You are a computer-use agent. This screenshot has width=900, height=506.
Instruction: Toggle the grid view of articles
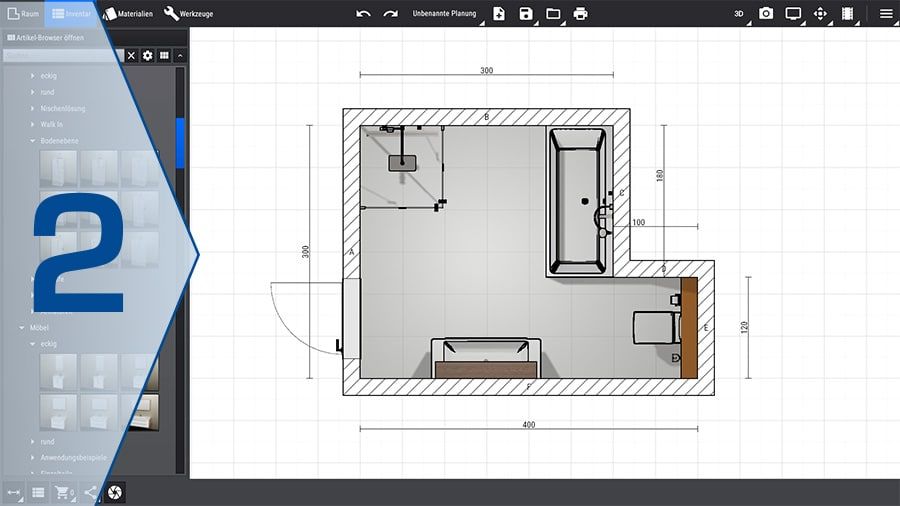tap(164, 55)
